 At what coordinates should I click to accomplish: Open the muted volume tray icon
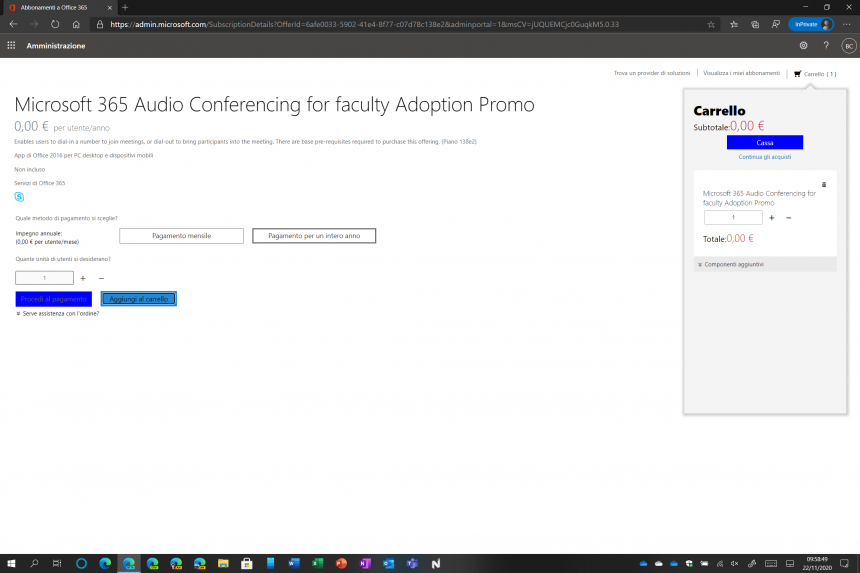pos(735,564)
